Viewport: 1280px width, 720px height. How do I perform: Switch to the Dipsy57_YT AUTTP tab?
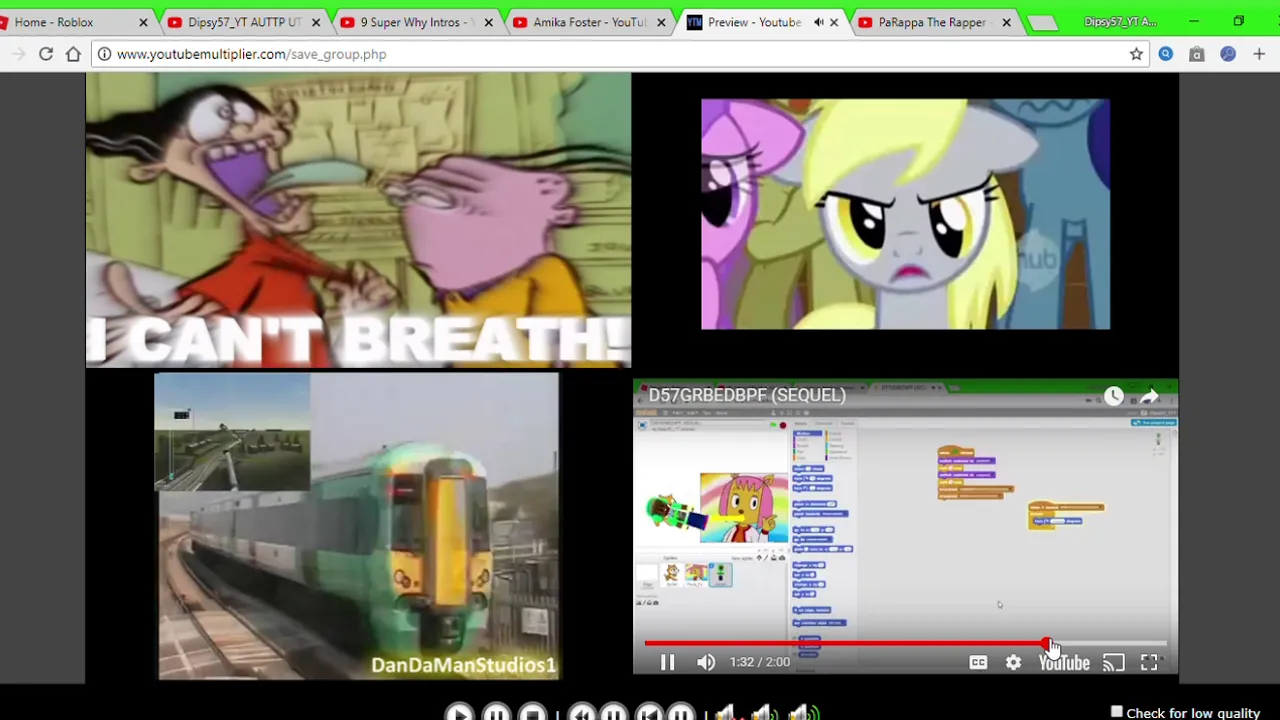click(x=244, y=22)
